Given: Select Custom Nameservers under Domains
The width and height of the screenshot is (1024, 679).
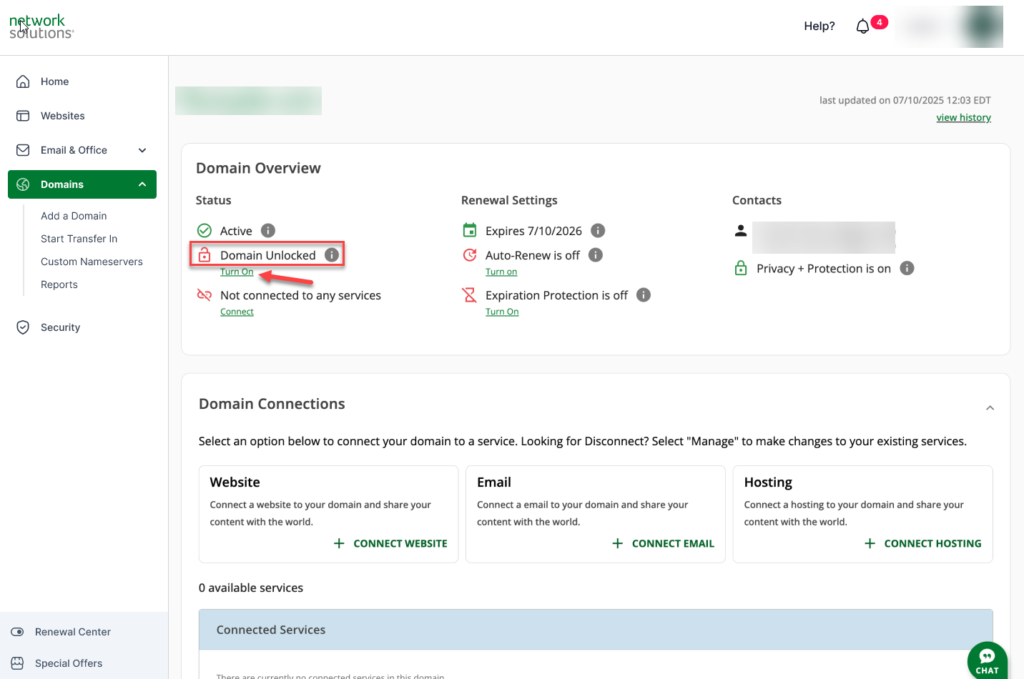Looking at the screenshot, I should click(91, 262).
